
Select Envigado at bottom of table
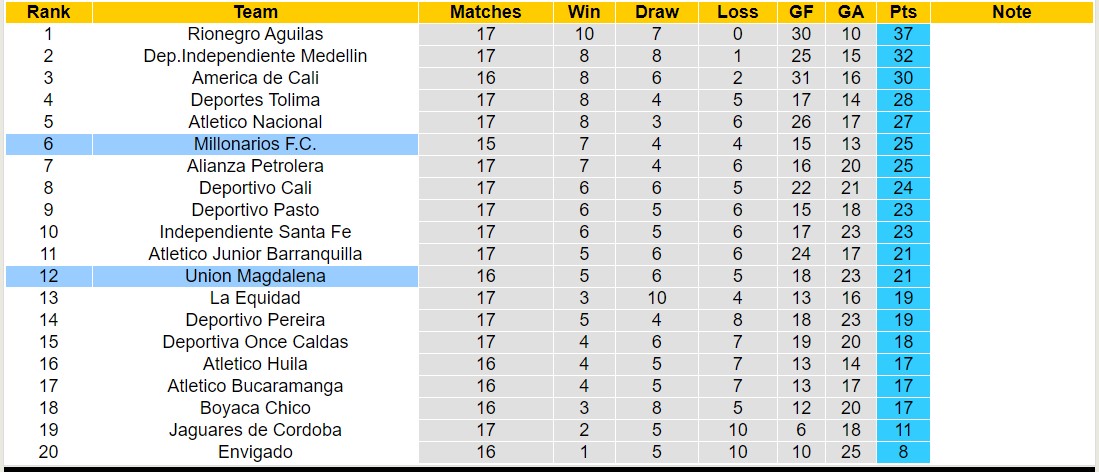pos(255,452)
